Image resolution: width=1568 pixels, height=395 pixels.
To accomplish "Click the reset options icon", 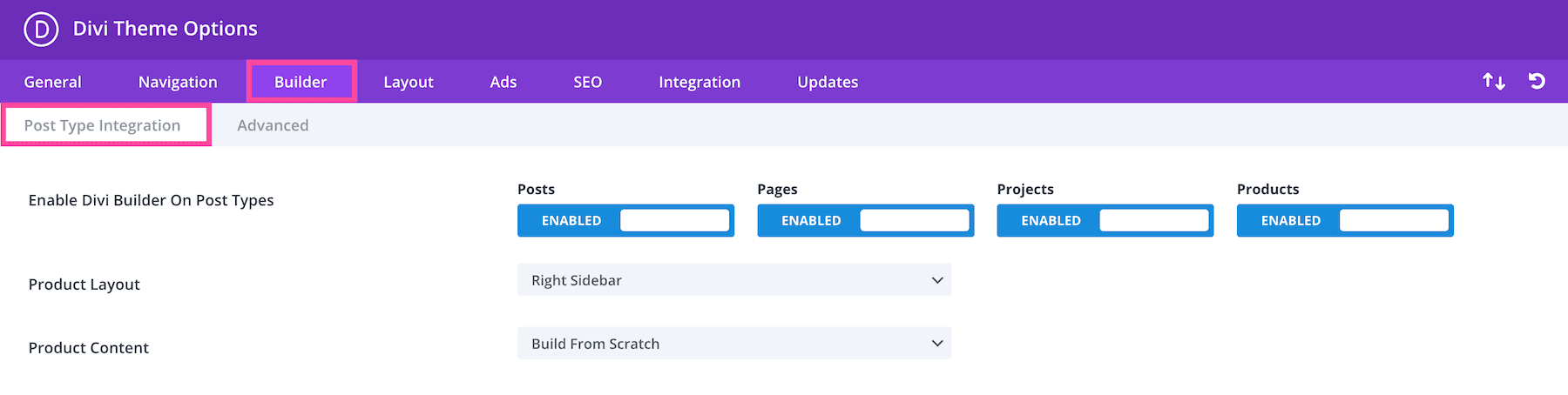I will point(1537,81).
